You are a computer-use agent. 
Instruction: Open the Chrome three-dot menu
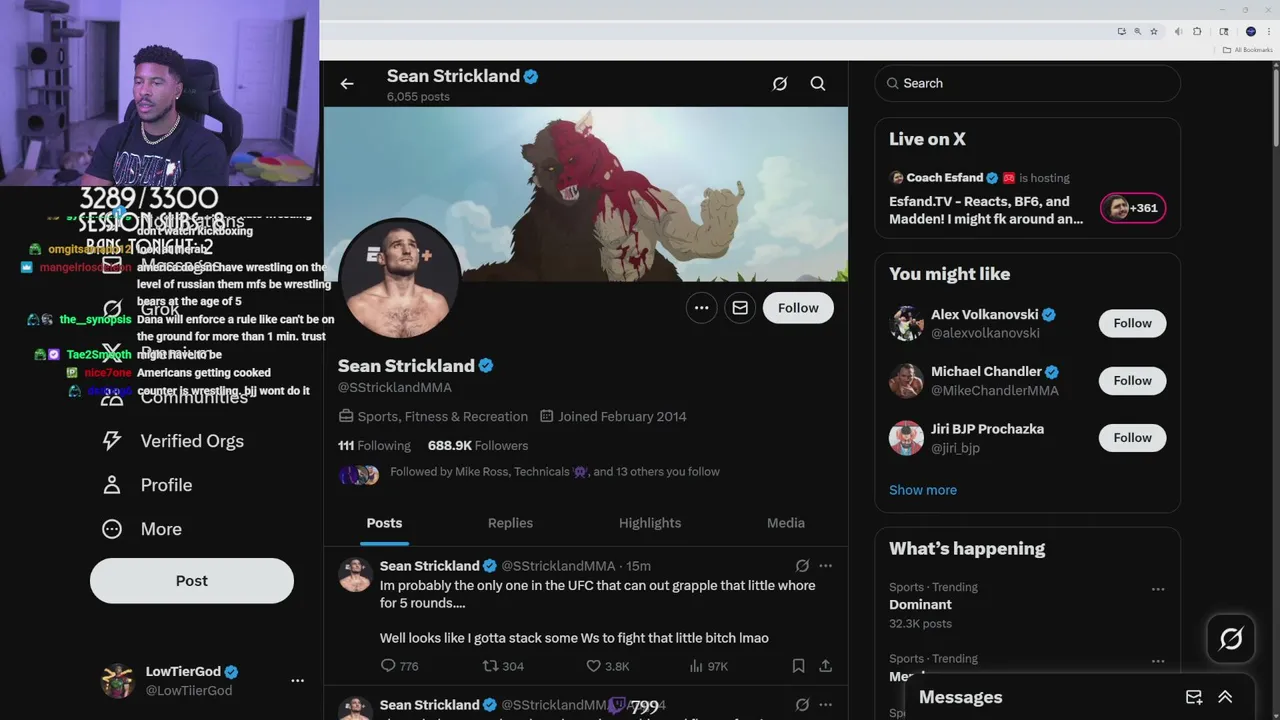point(1268,32)
